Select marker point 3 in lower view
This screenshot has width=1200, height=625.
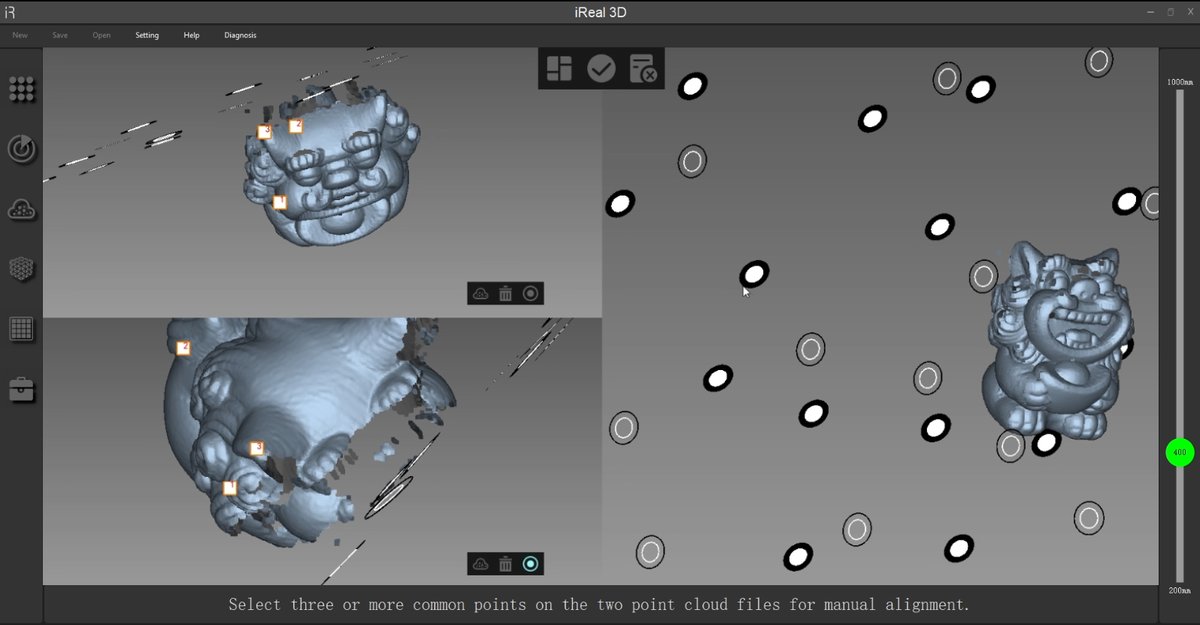pyautogui.click(x=257, y=448)
